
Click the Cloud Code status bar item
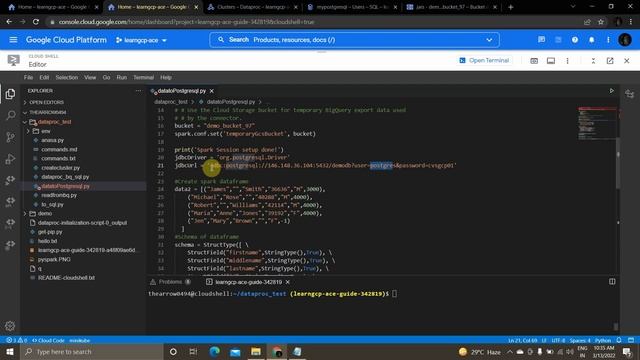click(x=48, y=340)
